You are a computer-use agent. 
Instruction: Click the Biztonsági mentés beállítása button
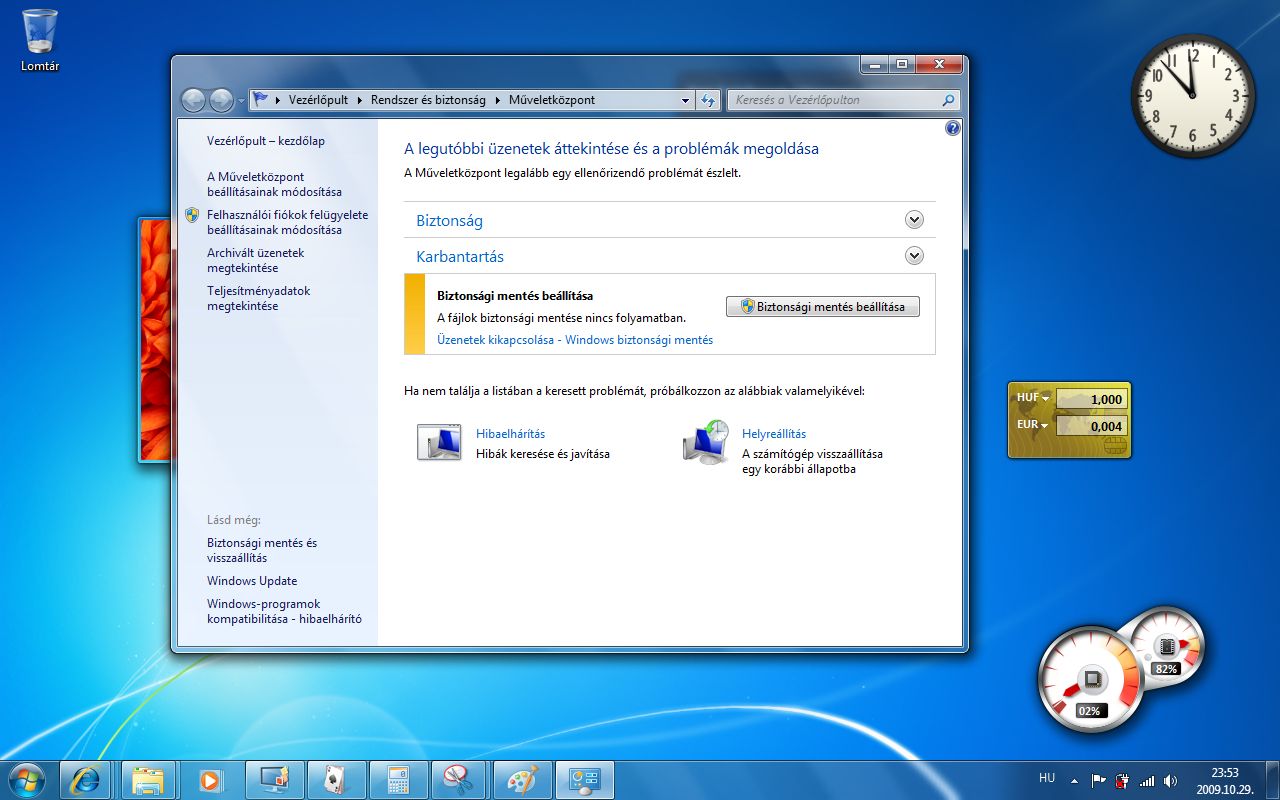822,307
